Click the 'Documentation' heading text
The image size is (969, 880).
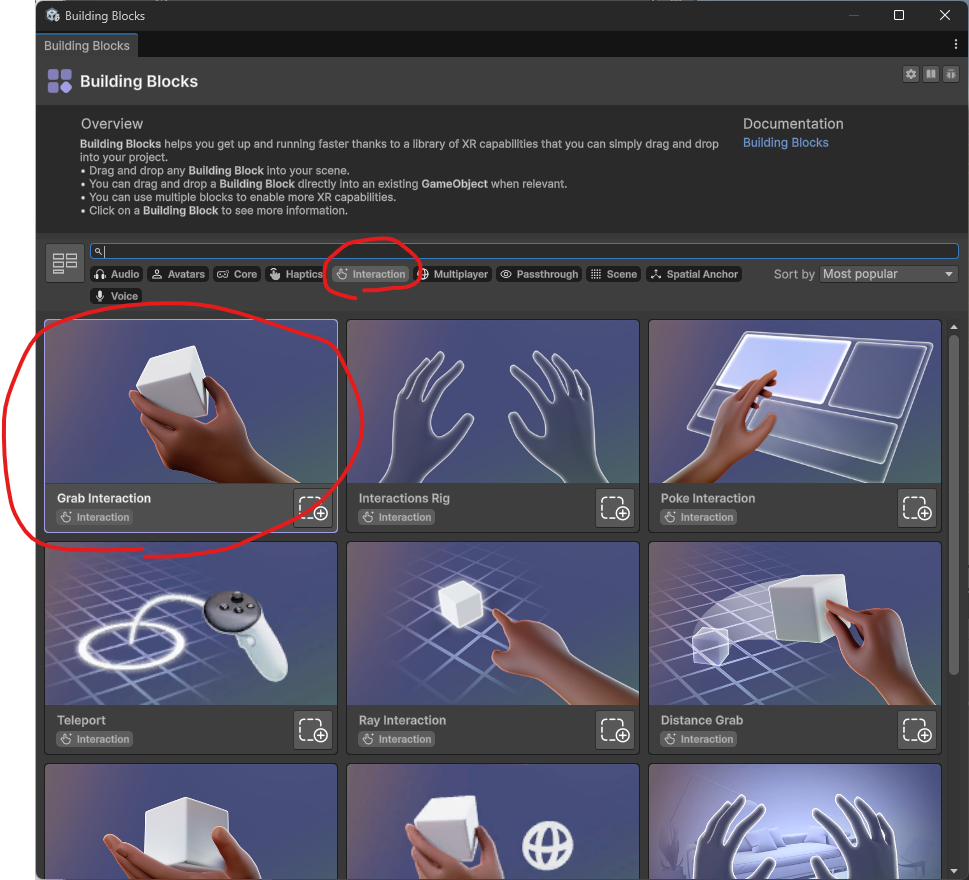(x=793, y=124)
